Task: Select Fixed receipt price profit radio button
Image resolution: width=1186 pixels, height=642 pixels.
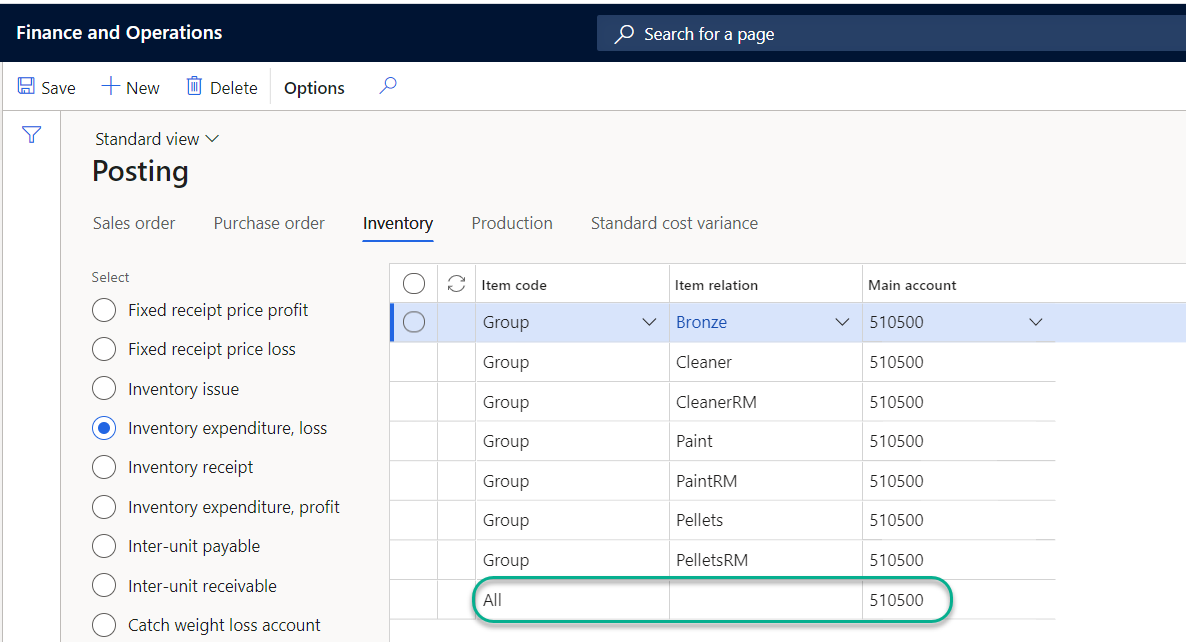Action: (104, 310)
